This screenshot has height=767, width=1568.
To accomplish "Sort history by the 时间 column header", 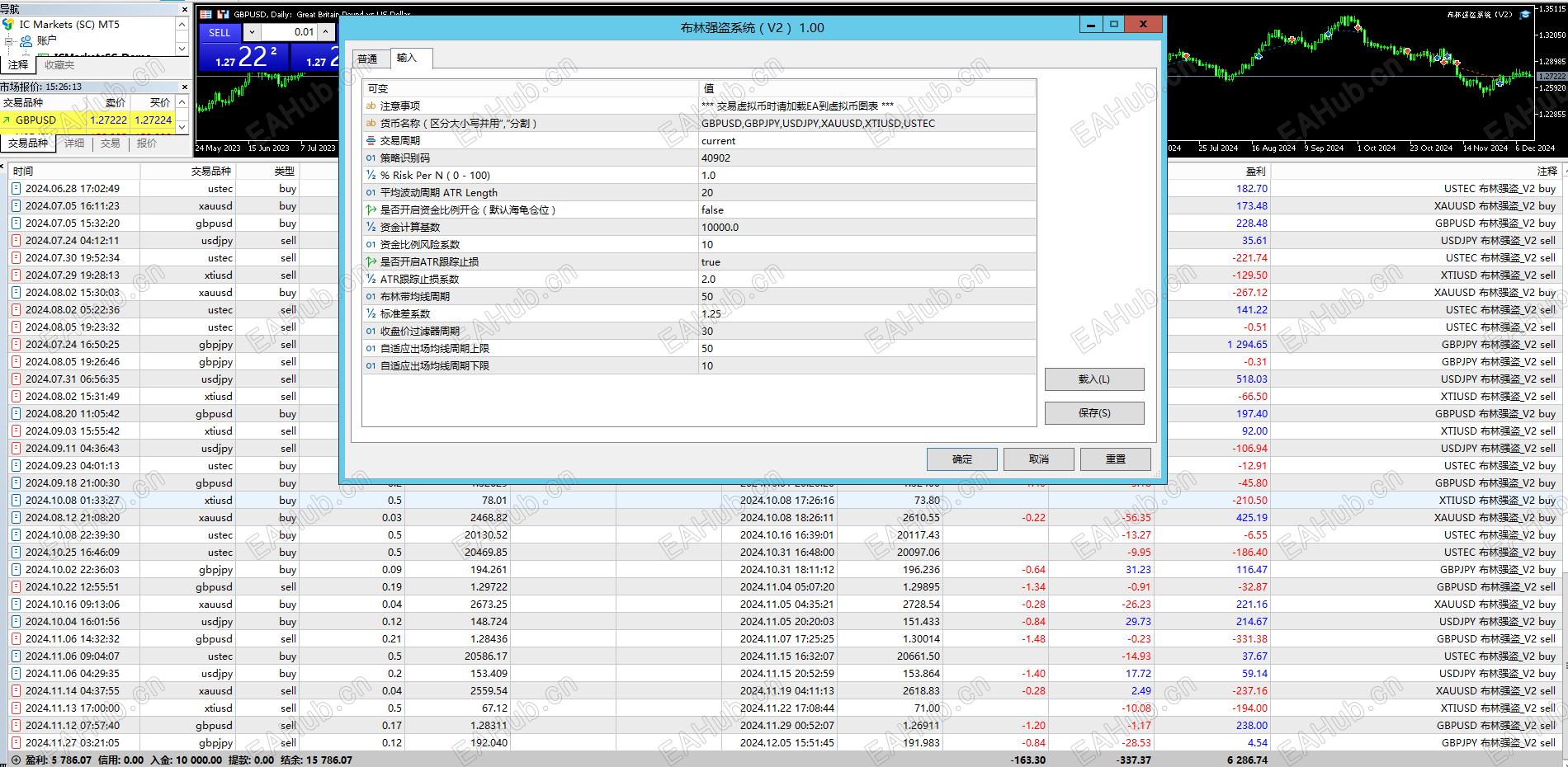I will point(74,172).
